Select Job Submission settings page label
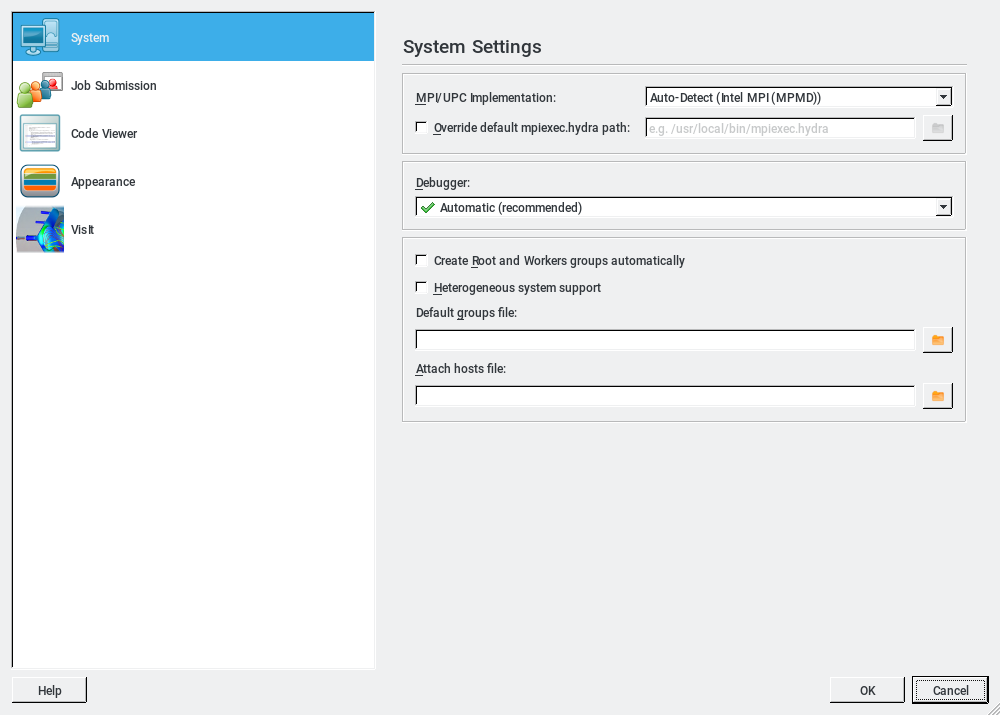Viewport: 1000px width, 715px height. click(114, 86)
